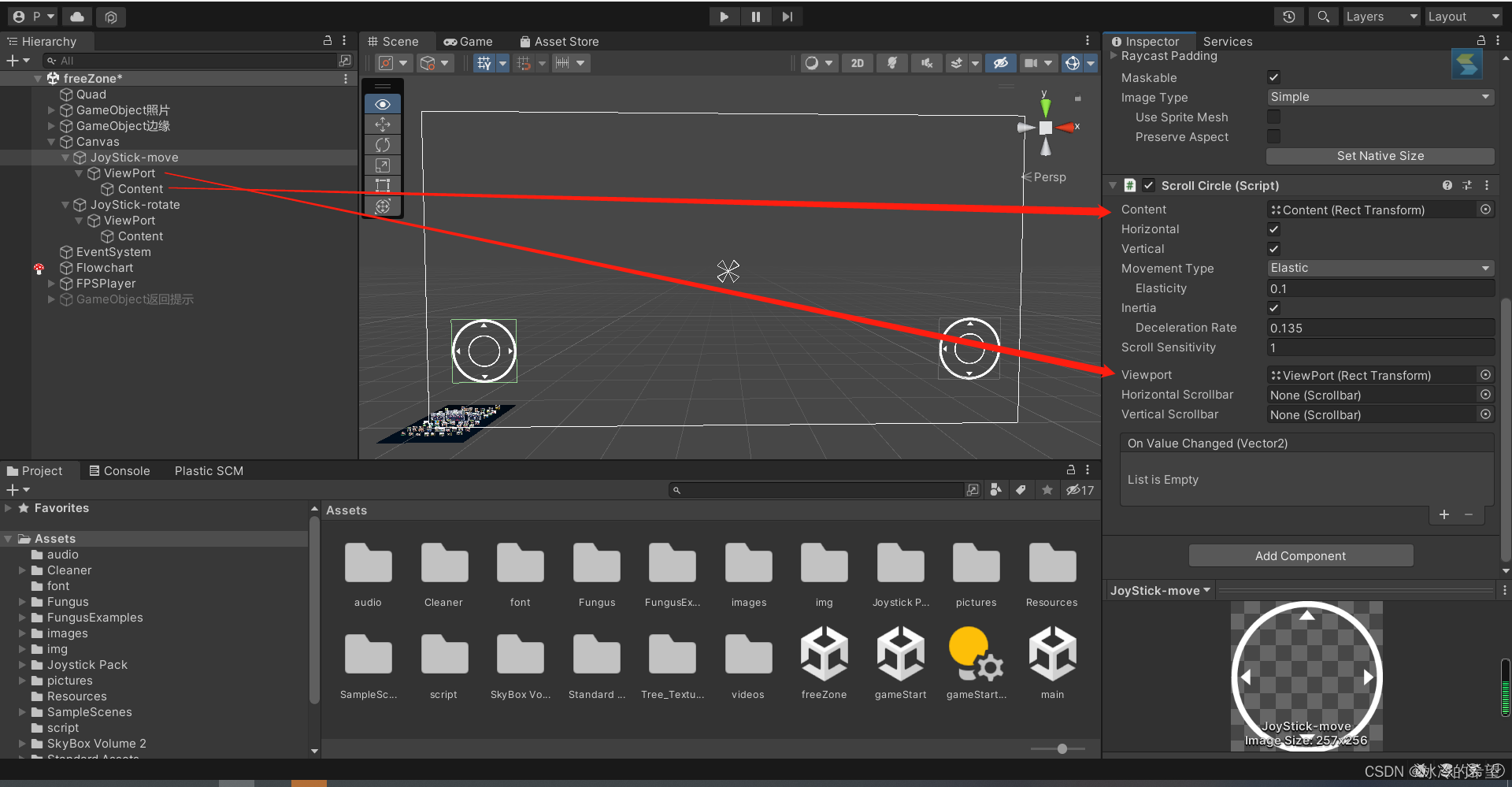Pick object for Viewport field circle icon

pyautogui.click(x=1485, y=375)
